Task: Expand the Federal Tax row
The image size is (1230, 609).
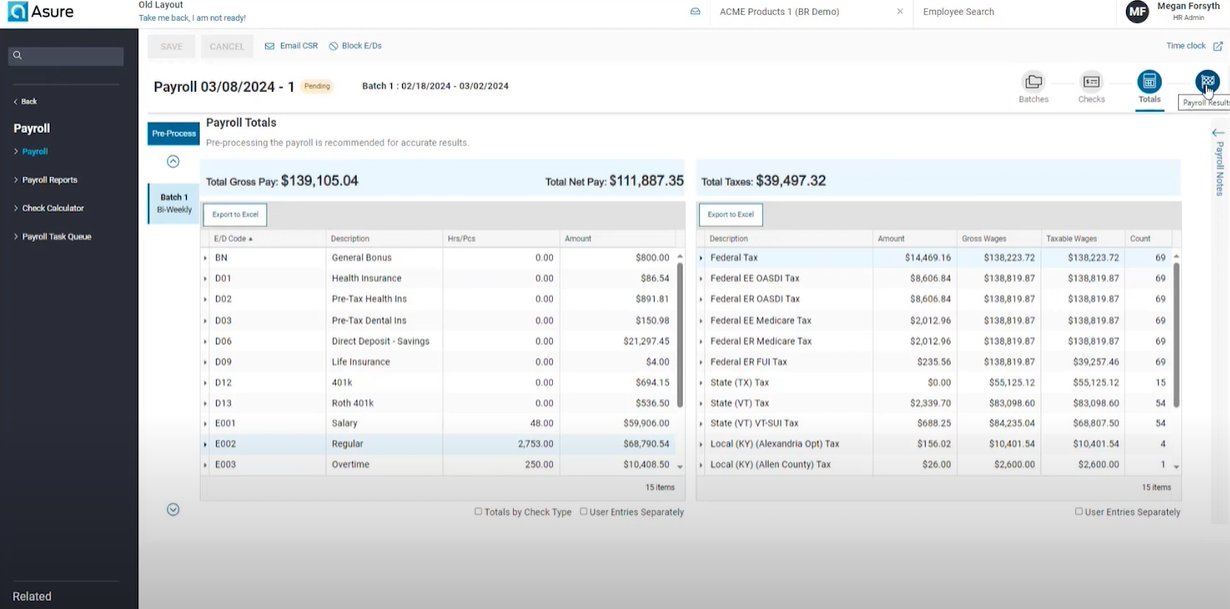Action: 701,258
